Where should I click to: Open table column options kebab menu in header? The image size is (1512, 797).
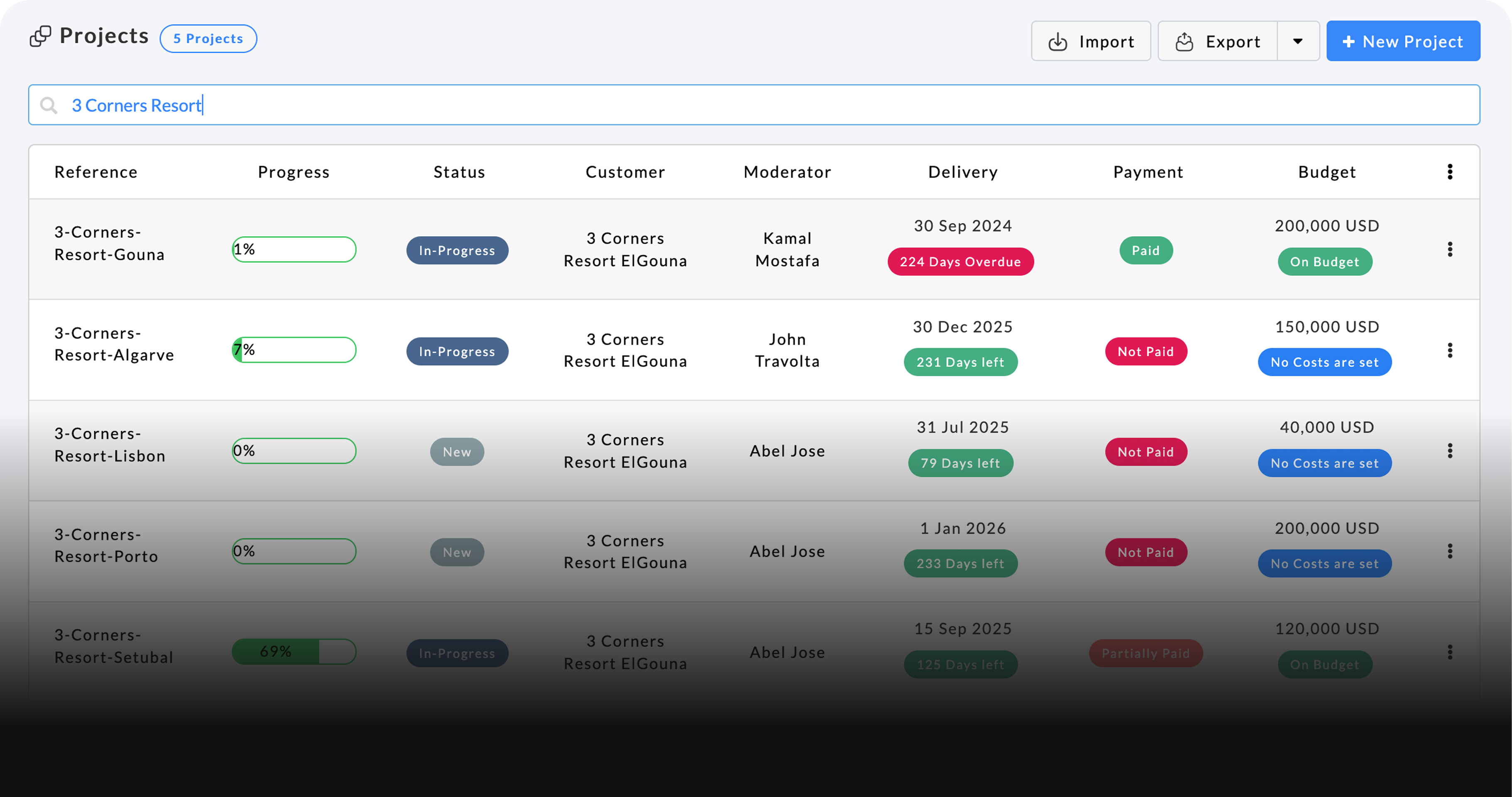point(1450,172)
